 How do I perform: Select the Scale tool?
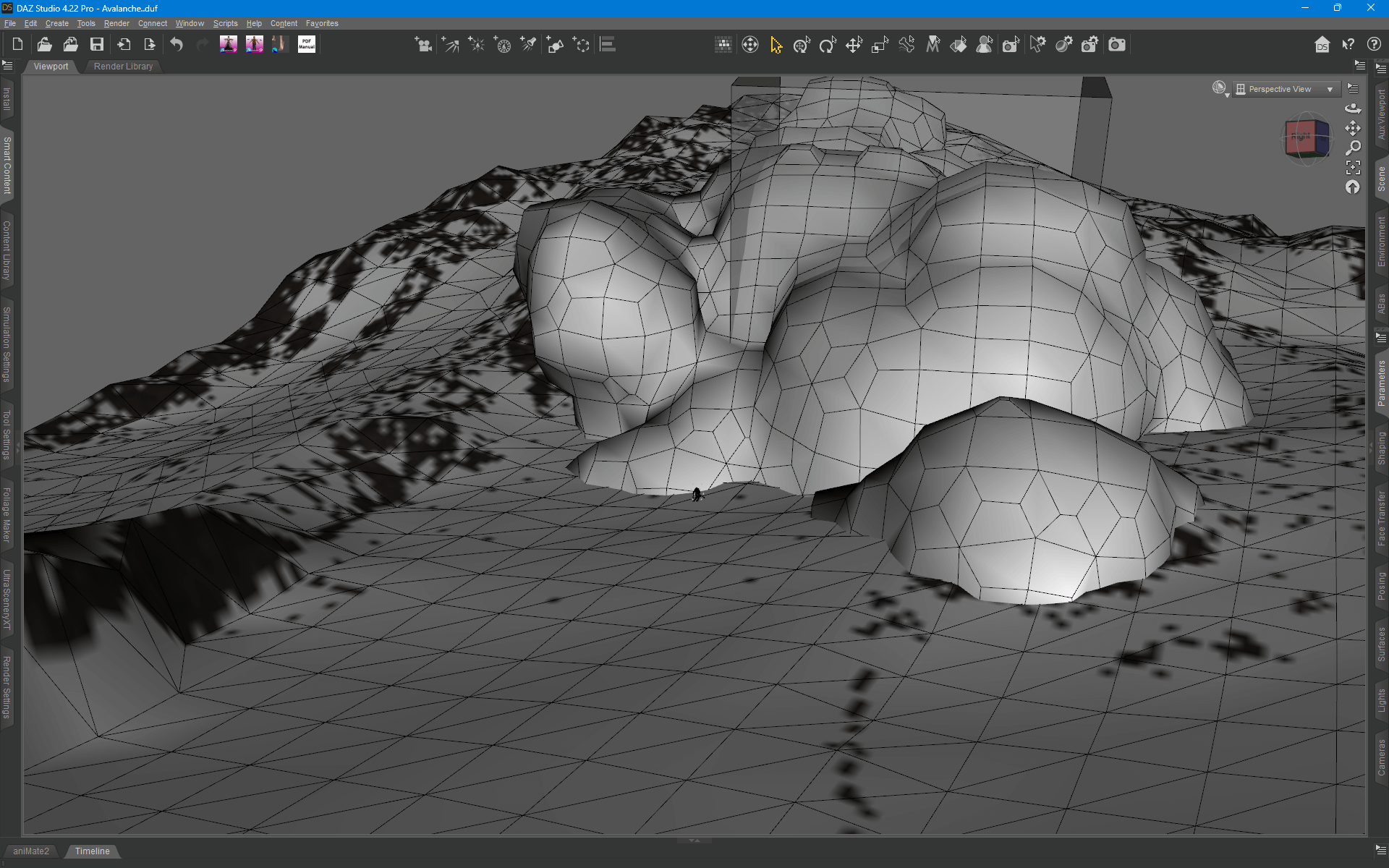(880, 45)
